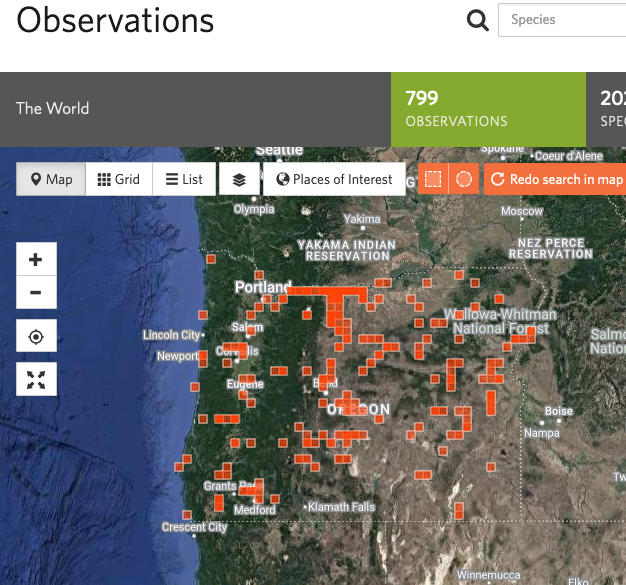Click the Eugene map label
This screenshot has width=626, height=585.
point(245,384)
